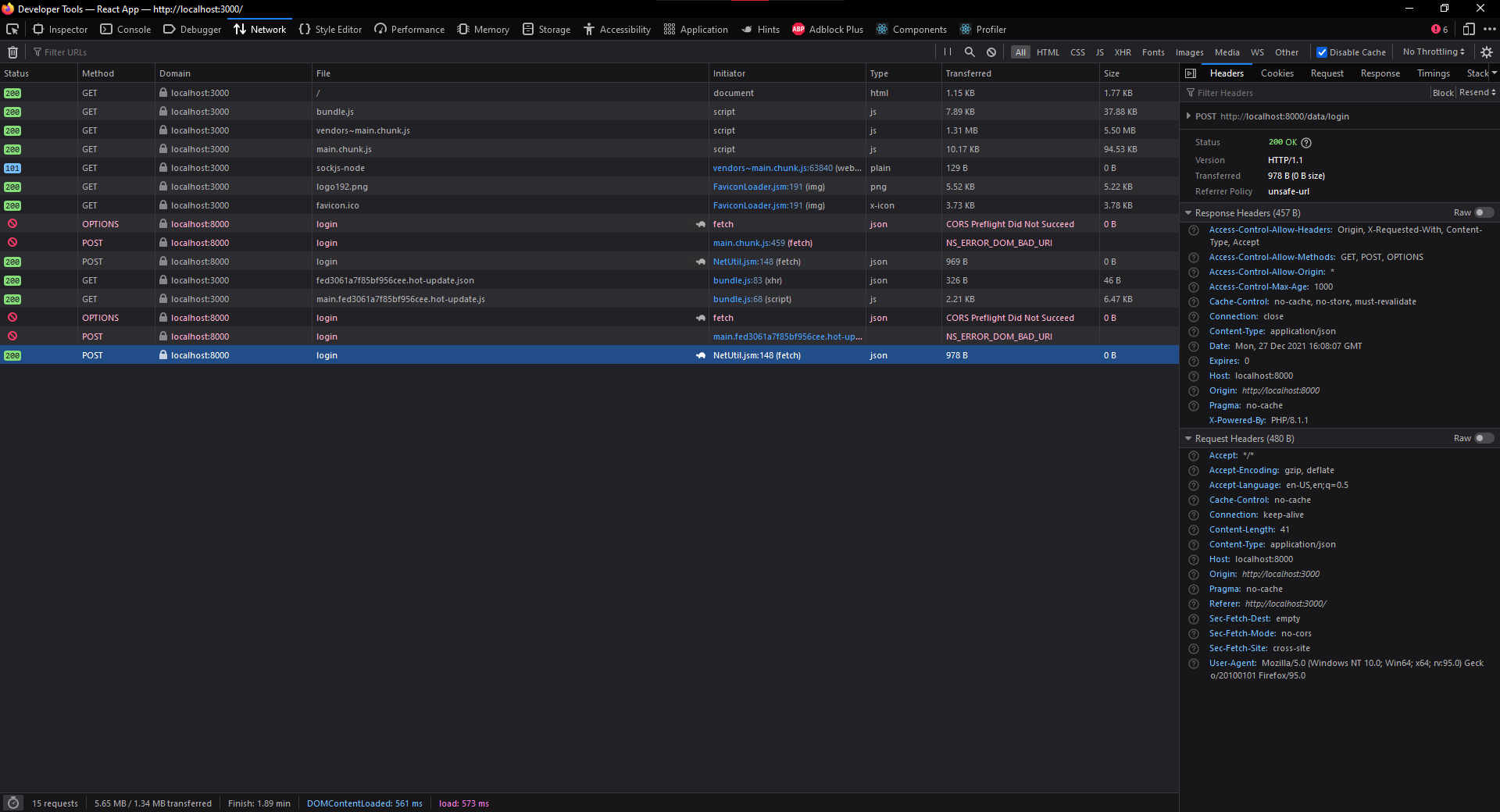Toggle responsive design mode icon

(1469, 29)
